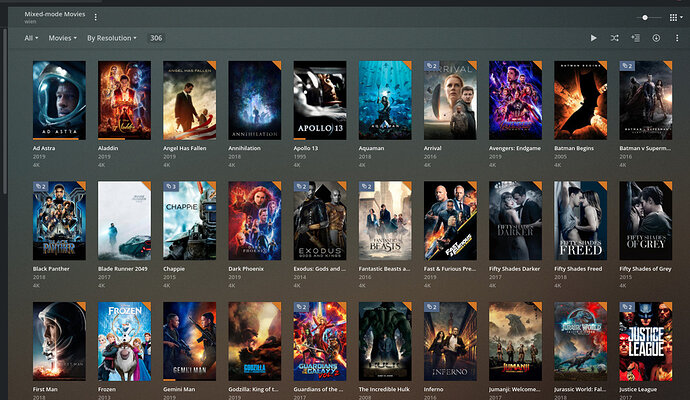Play all movies with the play icon
Image resolution: width=690 pixels, height=400 pixels.
click(x=594, y=38)
